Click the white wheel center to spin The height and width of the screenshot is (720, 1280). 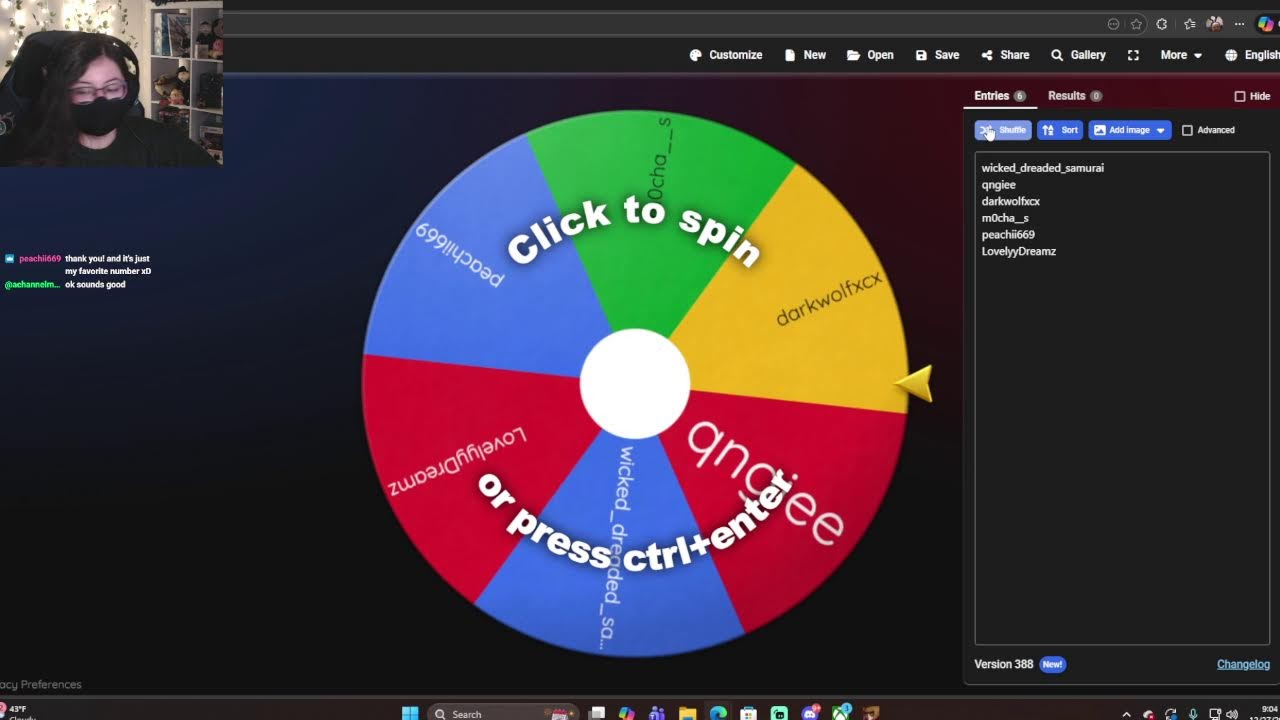635,384
